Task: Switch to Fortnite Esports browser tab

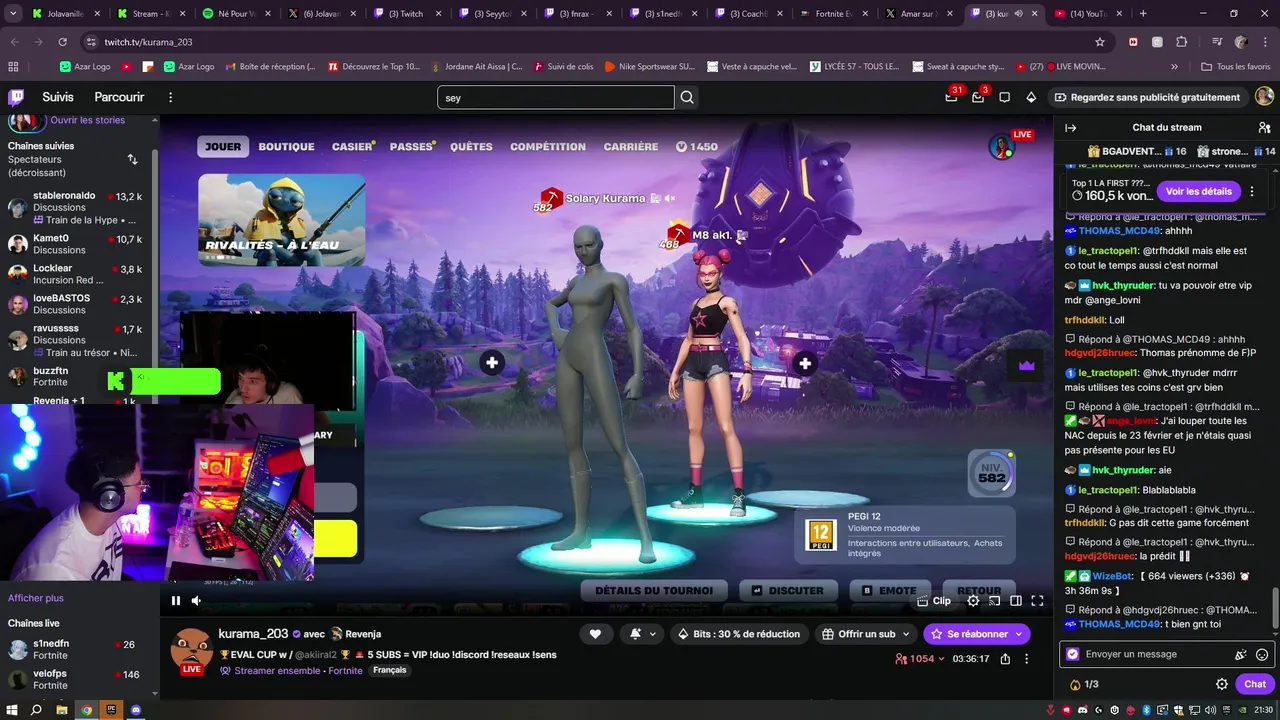Action: tap(834, 14)
